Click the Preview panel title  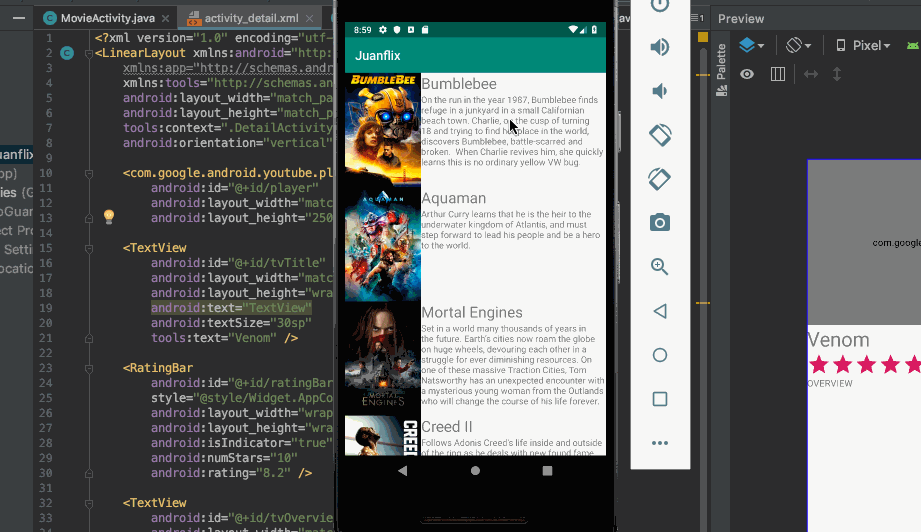click(x=741, y=19)
